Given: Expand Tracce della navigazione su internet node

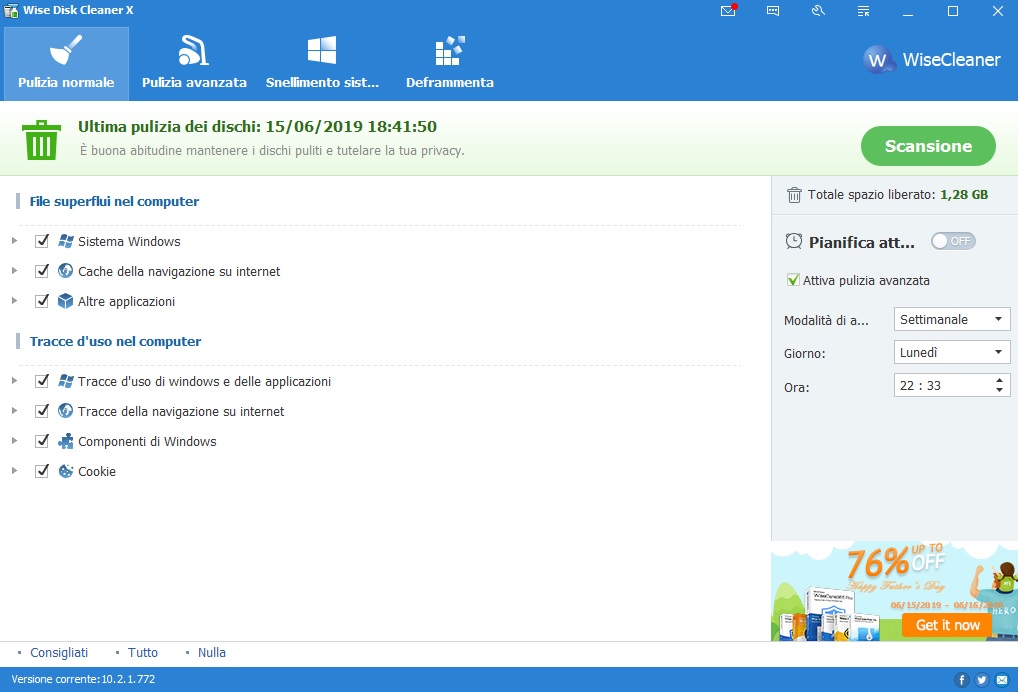Looking at the screenshot, I should coord(14,411).
